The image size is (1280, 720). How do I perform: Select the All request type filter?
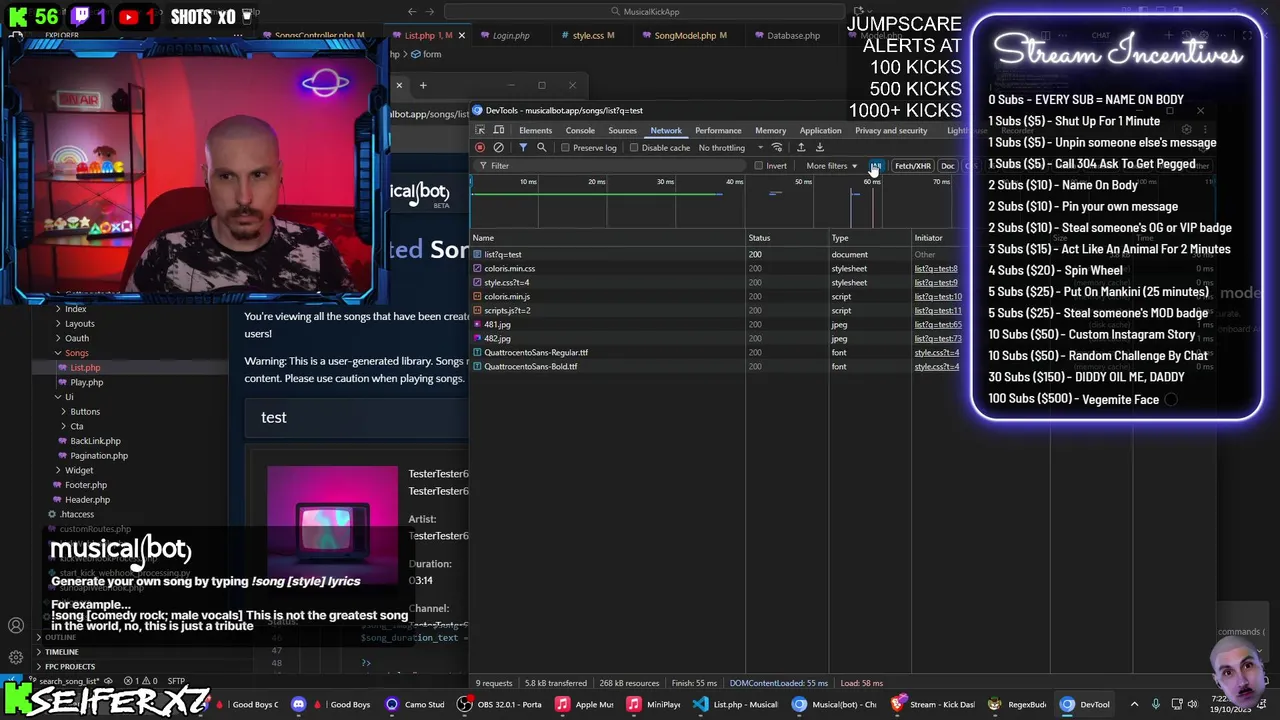876,166
